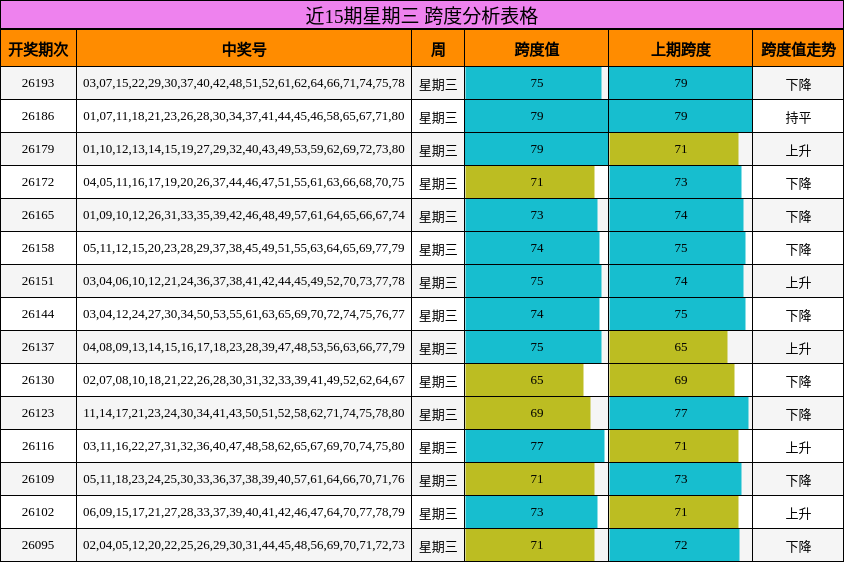Click 跨度值 bar 77 in row 26116
This screenshot has width=844, height=562.
point(534,446)
